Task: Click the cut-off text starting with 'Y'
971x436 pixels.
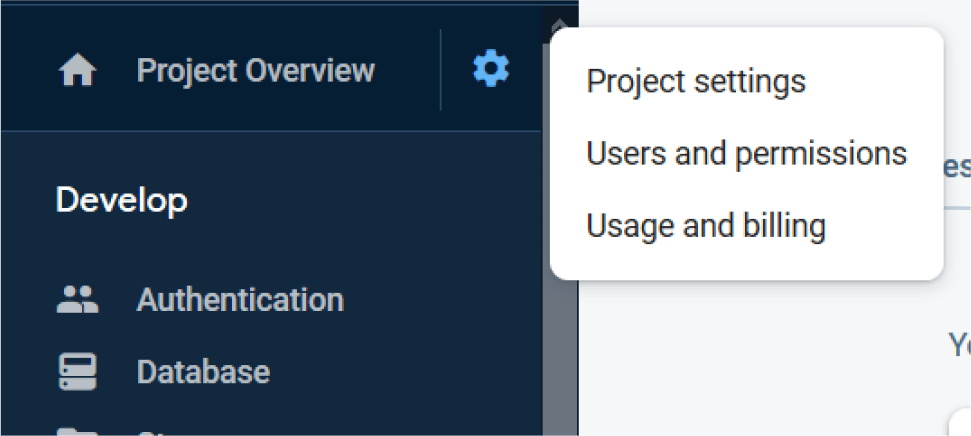Action: coord(958,345)
